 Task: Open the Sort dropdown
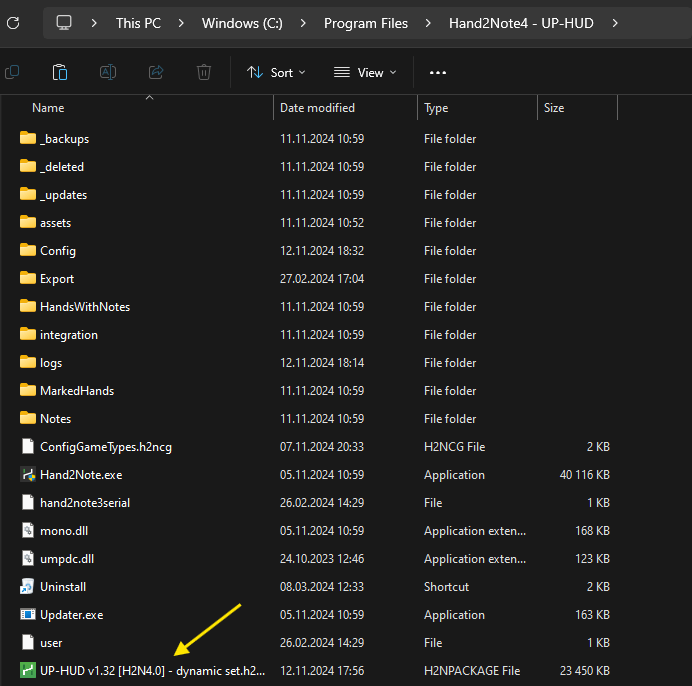tap(276, 72)
